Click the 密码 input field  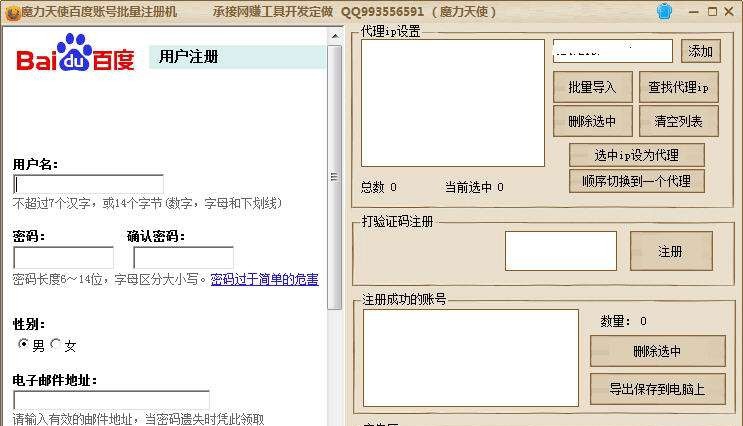point(63,257)
